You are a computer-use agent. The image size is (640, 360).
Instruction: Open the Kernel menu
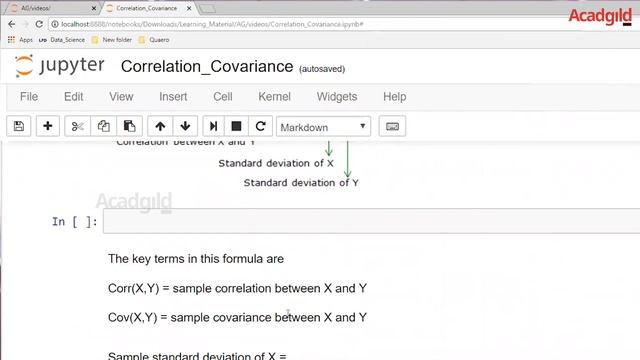(274, 97)
